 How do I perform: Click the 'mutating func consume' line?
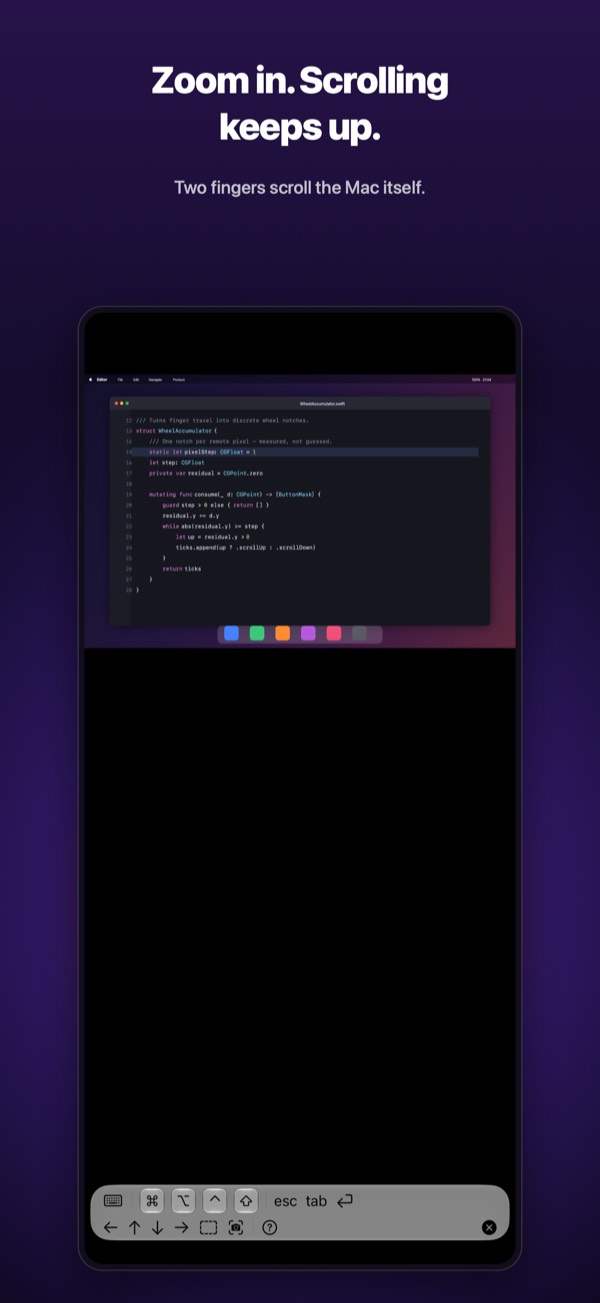(235, 494)
